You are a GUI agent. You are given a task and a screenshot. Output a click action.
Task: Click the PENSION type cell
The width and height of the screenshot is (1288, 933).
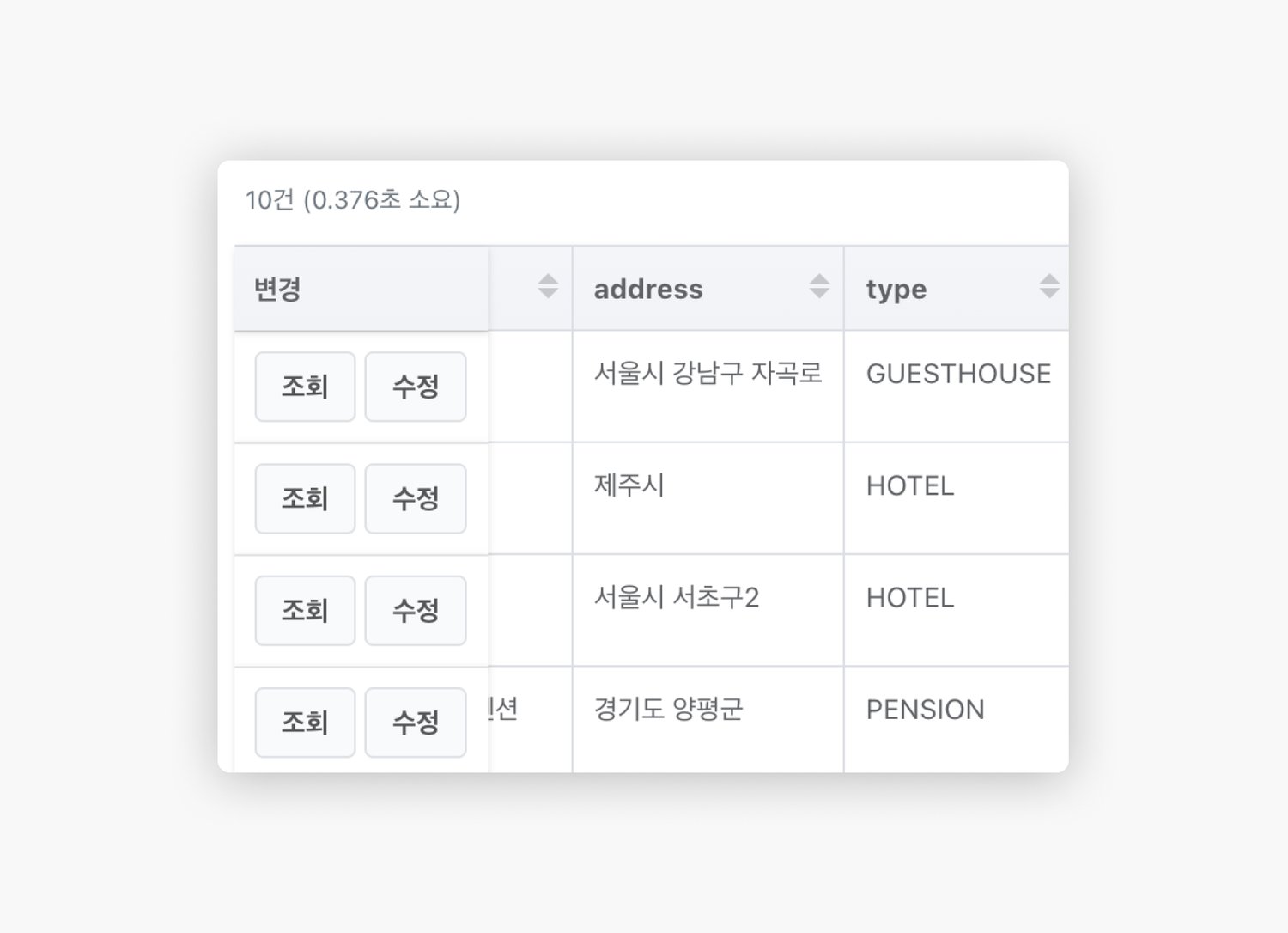click(x=957, y=720)
